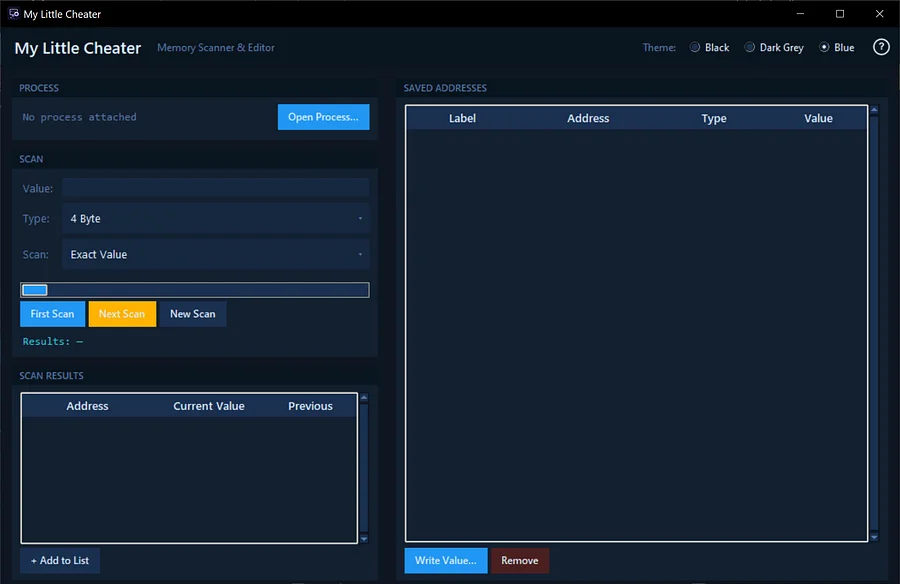The width and height of the screenshot is (900, 584).
Task: Click the scan progress bar
Action: 195,290
